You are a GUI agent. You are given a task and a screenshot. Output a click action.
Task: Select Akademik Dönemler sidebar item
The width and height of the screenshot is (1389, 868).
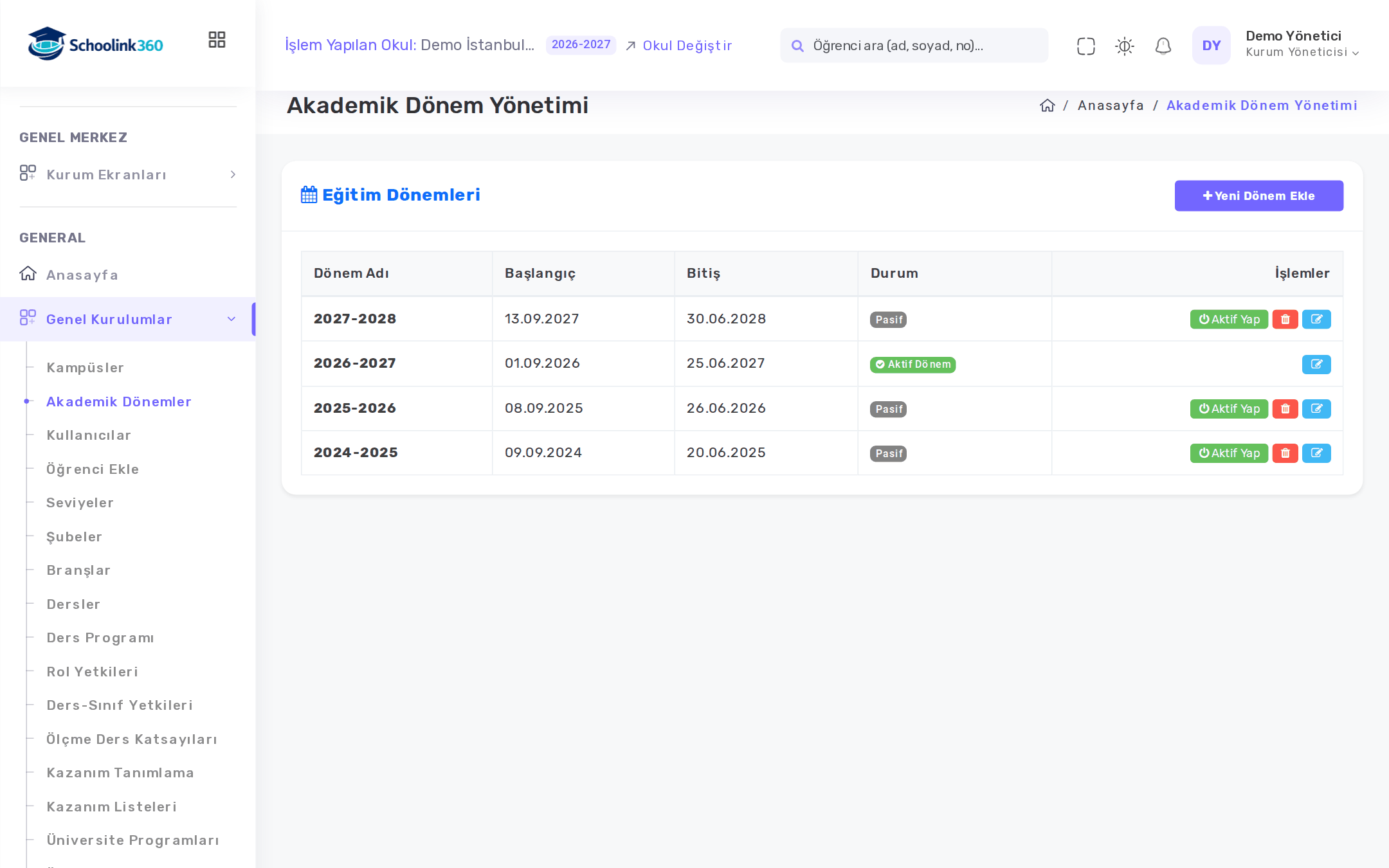coord(118,402)
